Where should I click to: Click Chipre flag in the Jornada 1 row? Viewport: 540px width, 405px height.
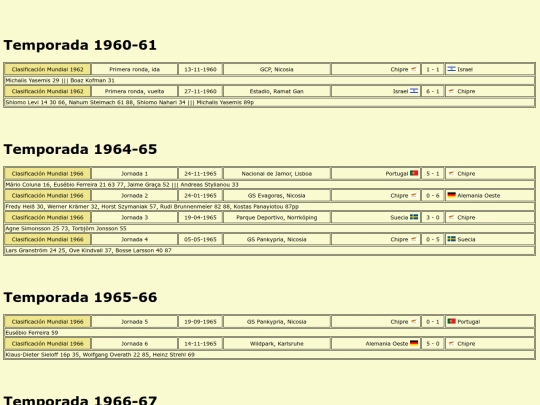[451, 173]
